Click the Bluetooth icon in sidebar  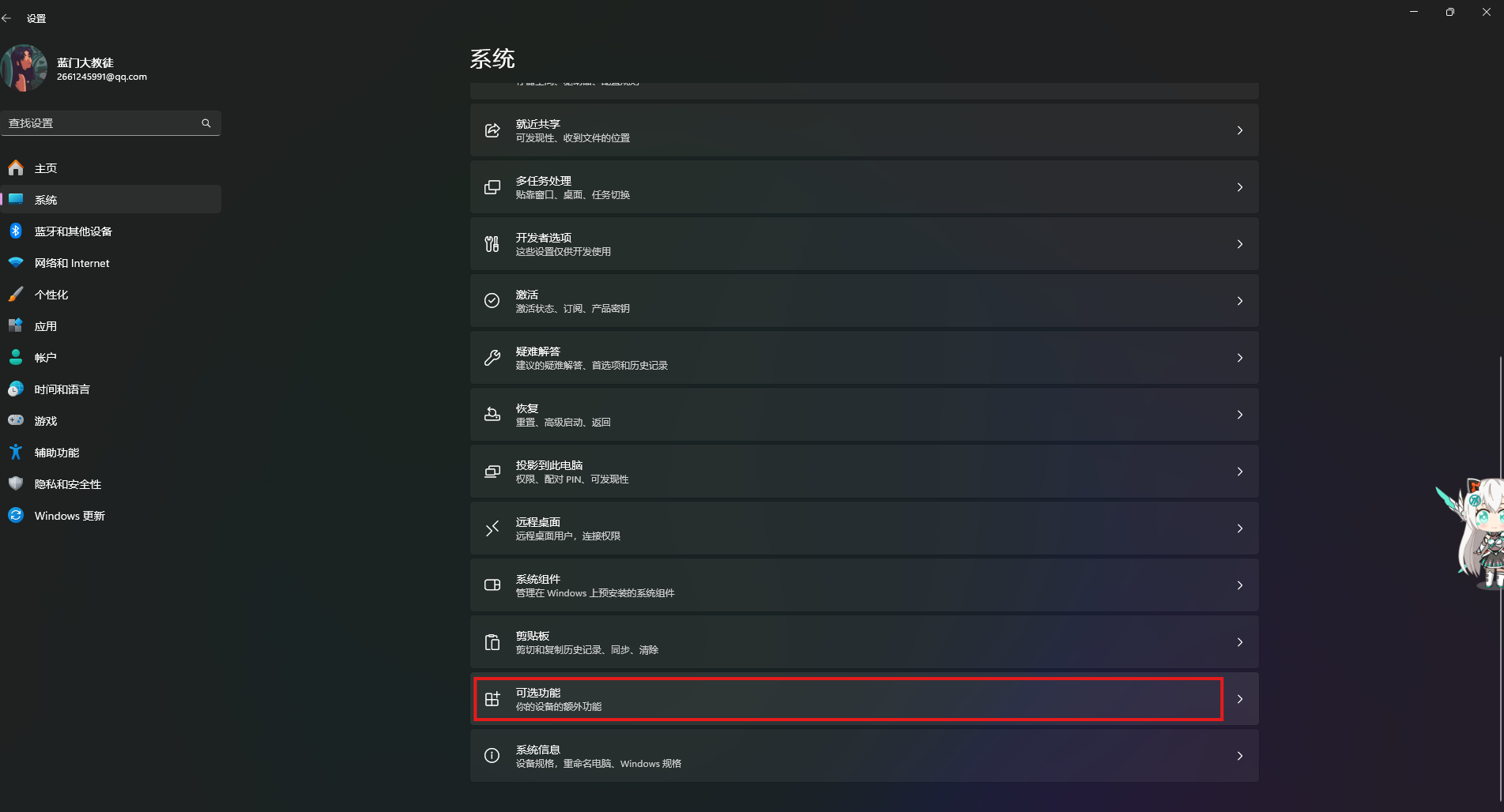click(16, 231)
